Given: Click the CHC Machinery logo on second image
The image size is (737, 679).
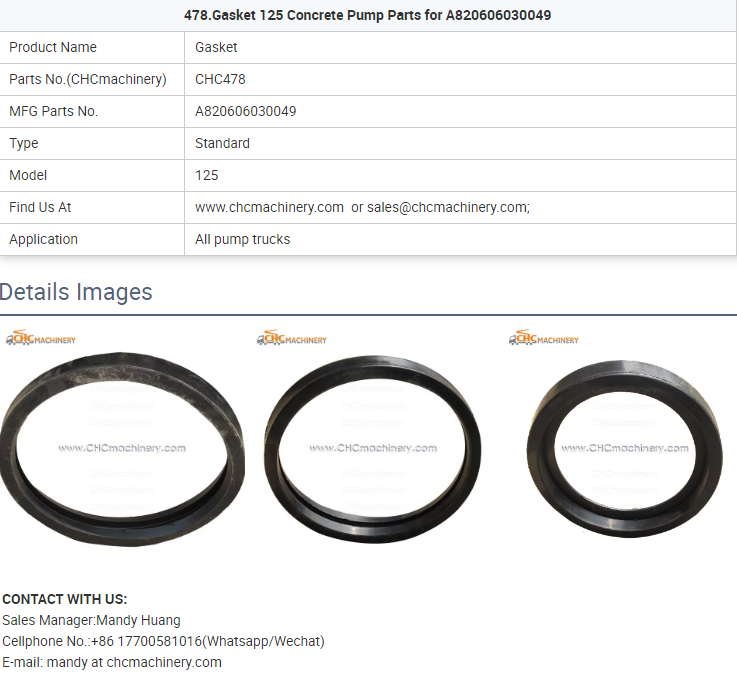Looking at the screenshot, I should point(292,337).
